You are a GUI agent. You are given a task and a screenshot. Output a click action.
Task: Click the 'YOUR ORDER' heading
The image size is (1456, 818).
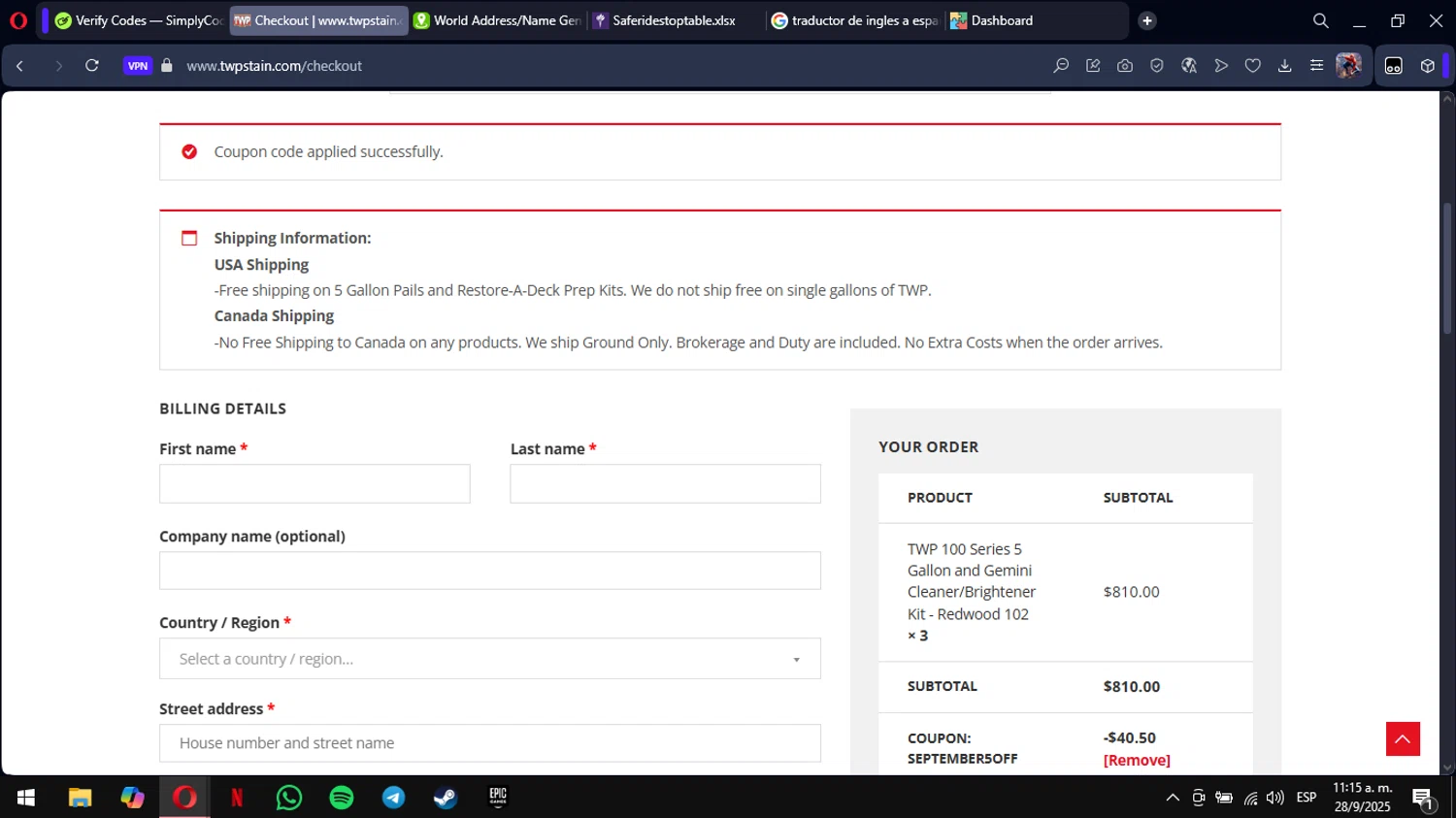click(x=928, y=447)
